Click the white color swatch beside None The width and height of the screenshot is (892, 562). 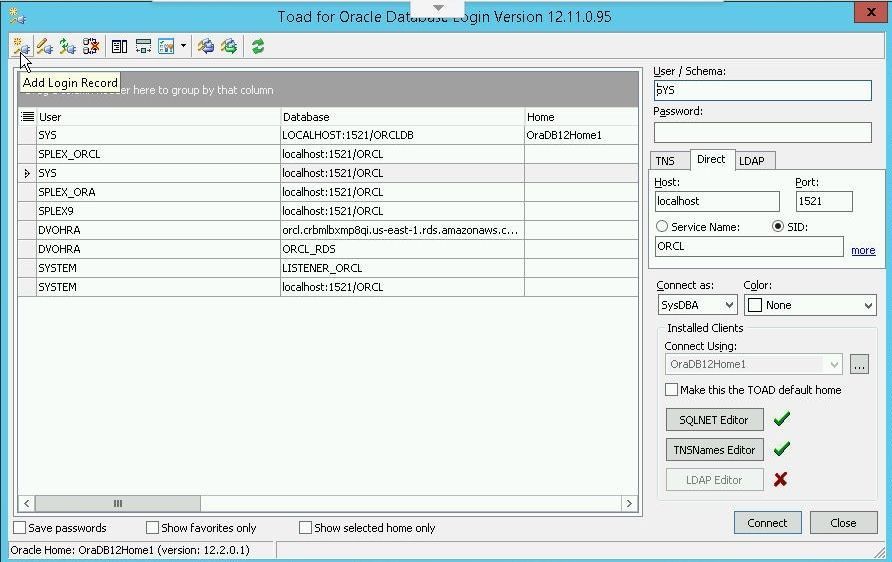tap(755, 305)
